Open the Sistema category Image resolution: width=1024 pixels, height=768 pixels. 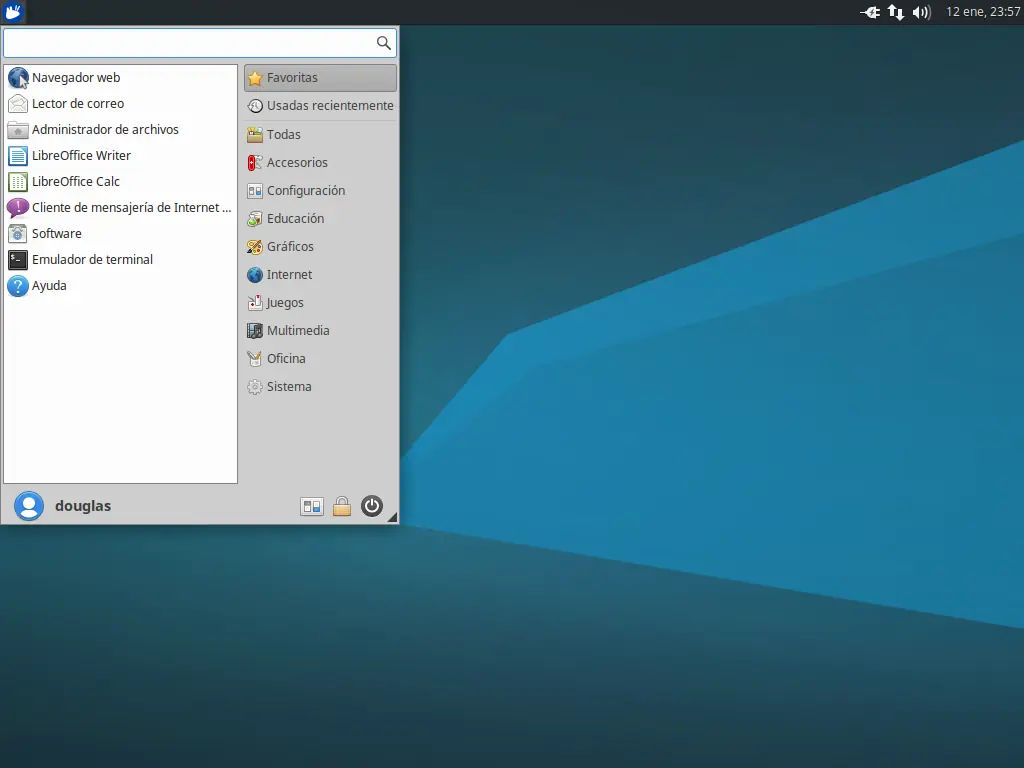click(x=320, y=387)
